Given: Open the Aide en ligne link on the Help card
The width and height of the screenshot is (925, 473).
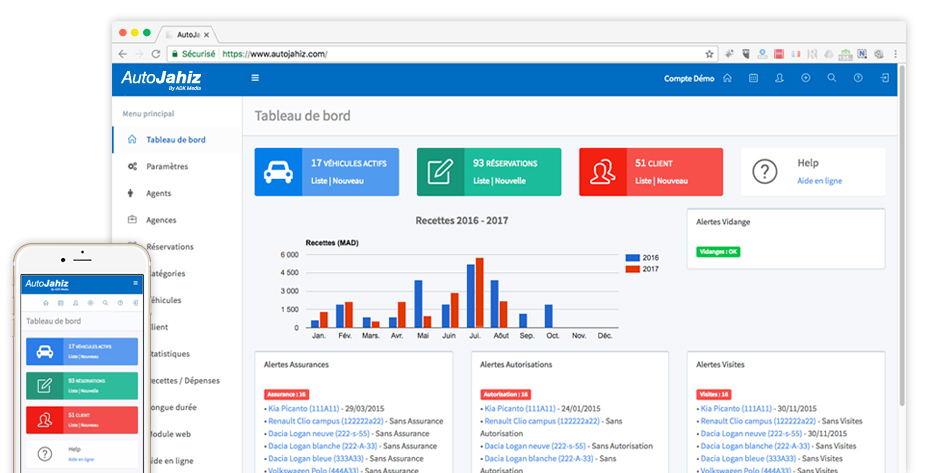Looking at the screenshot, I should tap(819, 181).
